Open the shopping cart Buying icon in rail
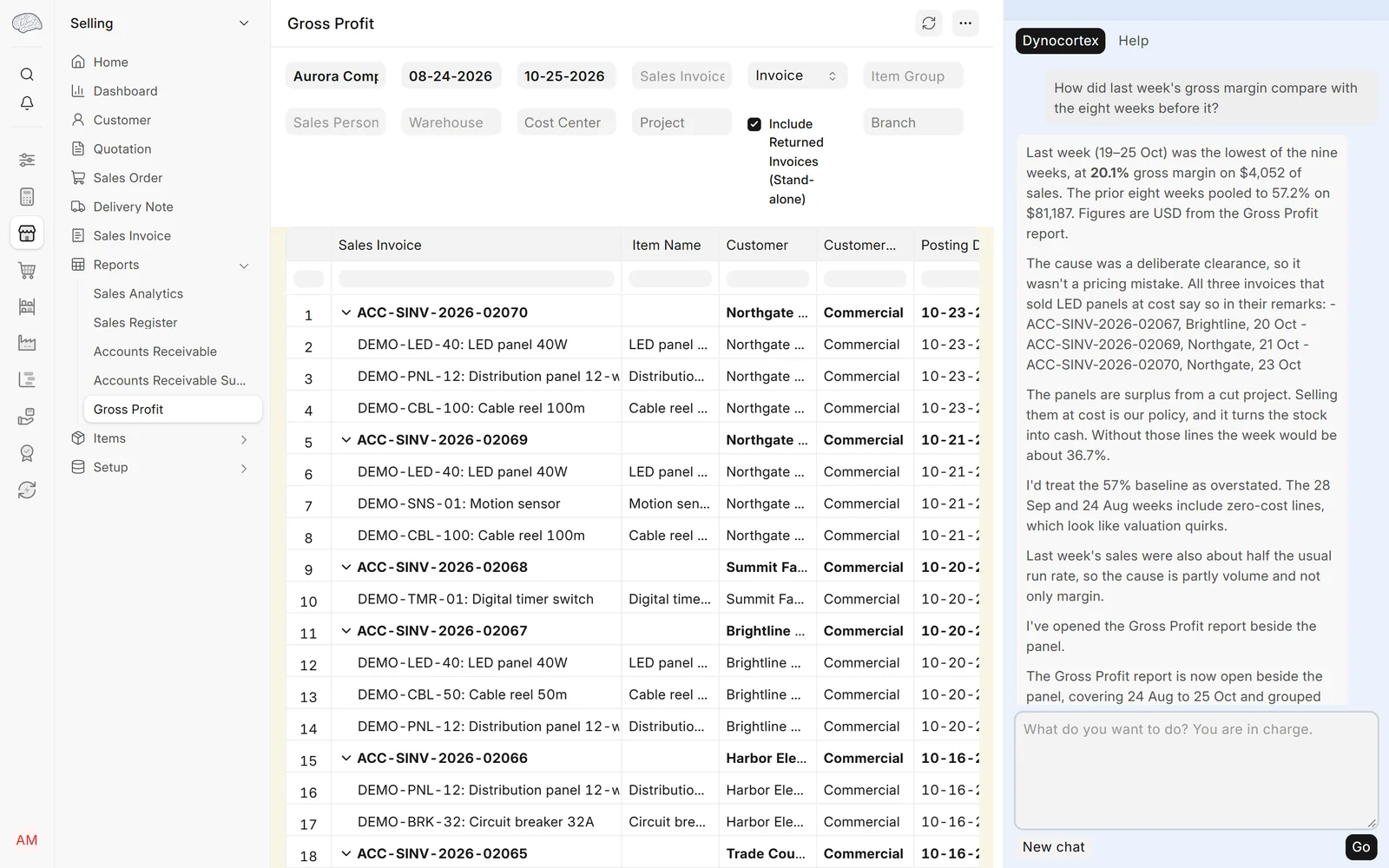The height and width of the screenshot is (868, 1389). (x=27, y=270)
